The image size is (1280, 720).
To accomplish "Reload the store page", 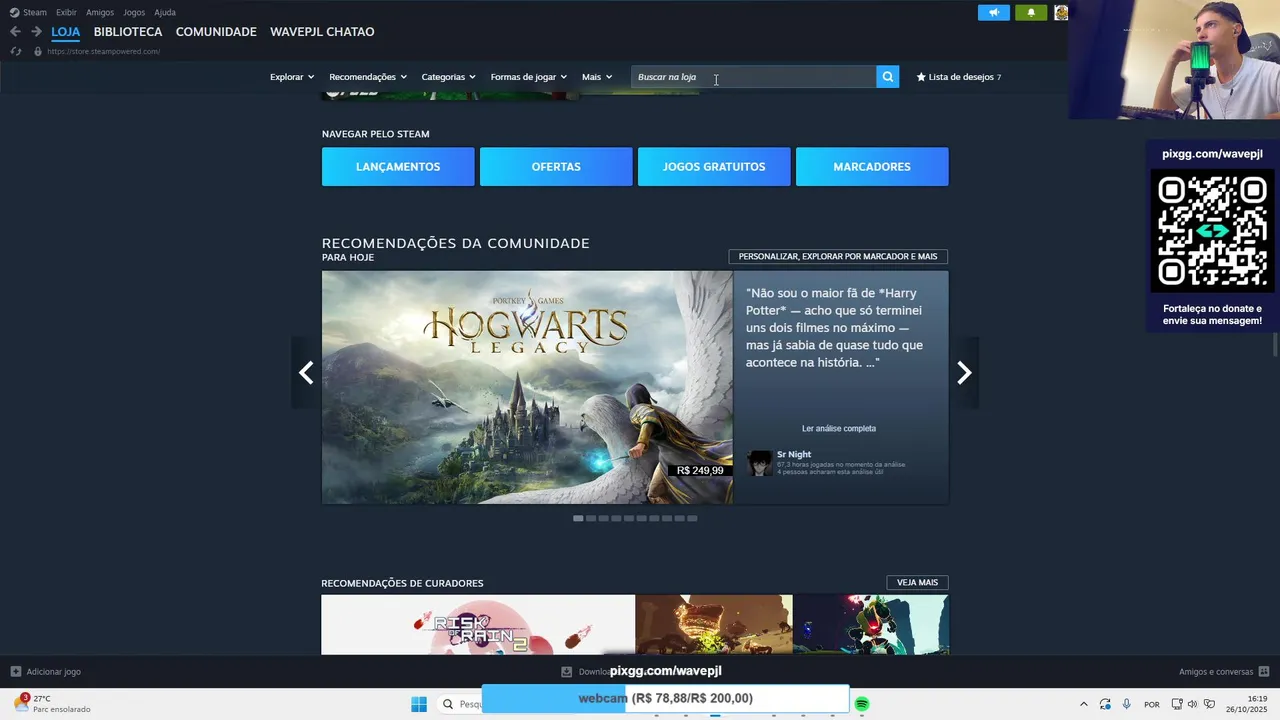I will pyautogui.click(x=15, y=51).
